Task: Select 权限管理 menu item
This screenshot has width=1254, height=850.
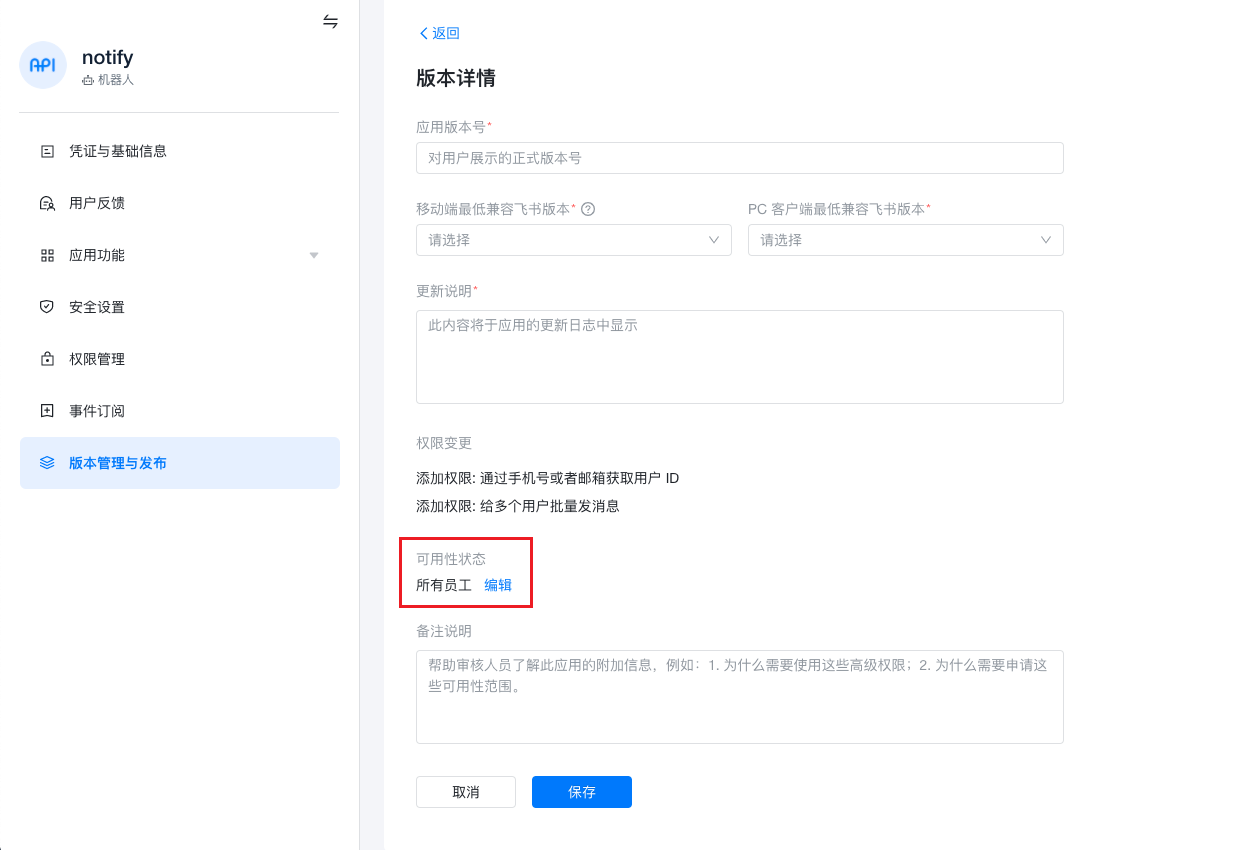Action: coord(97,359)
